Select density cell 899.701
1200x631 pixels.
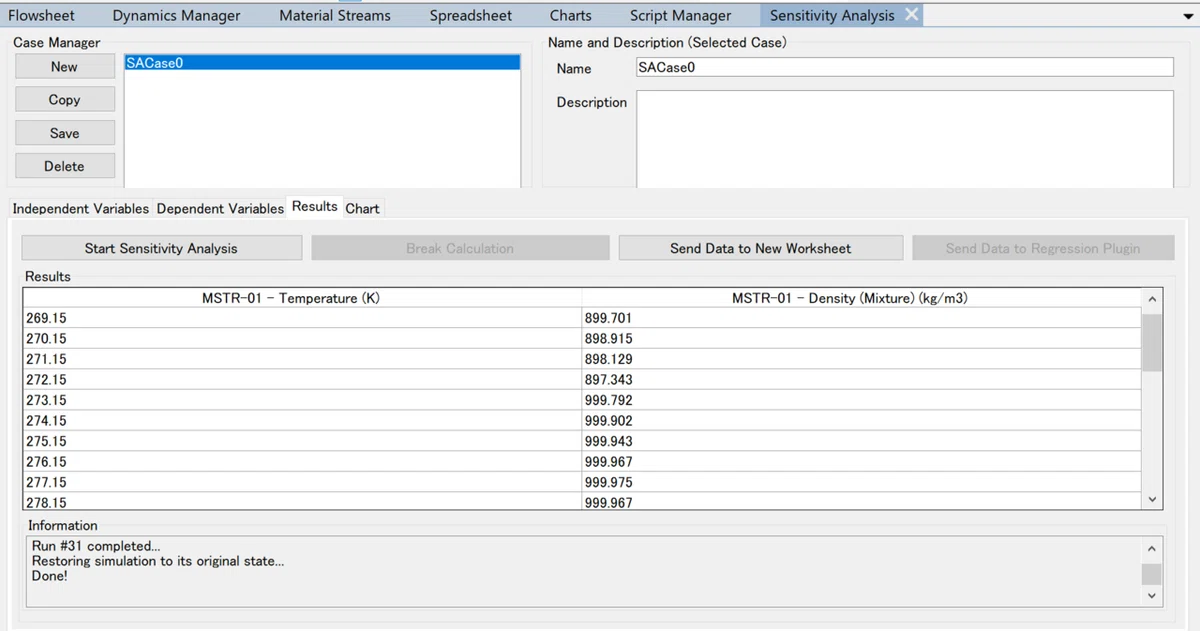point(861,318)
